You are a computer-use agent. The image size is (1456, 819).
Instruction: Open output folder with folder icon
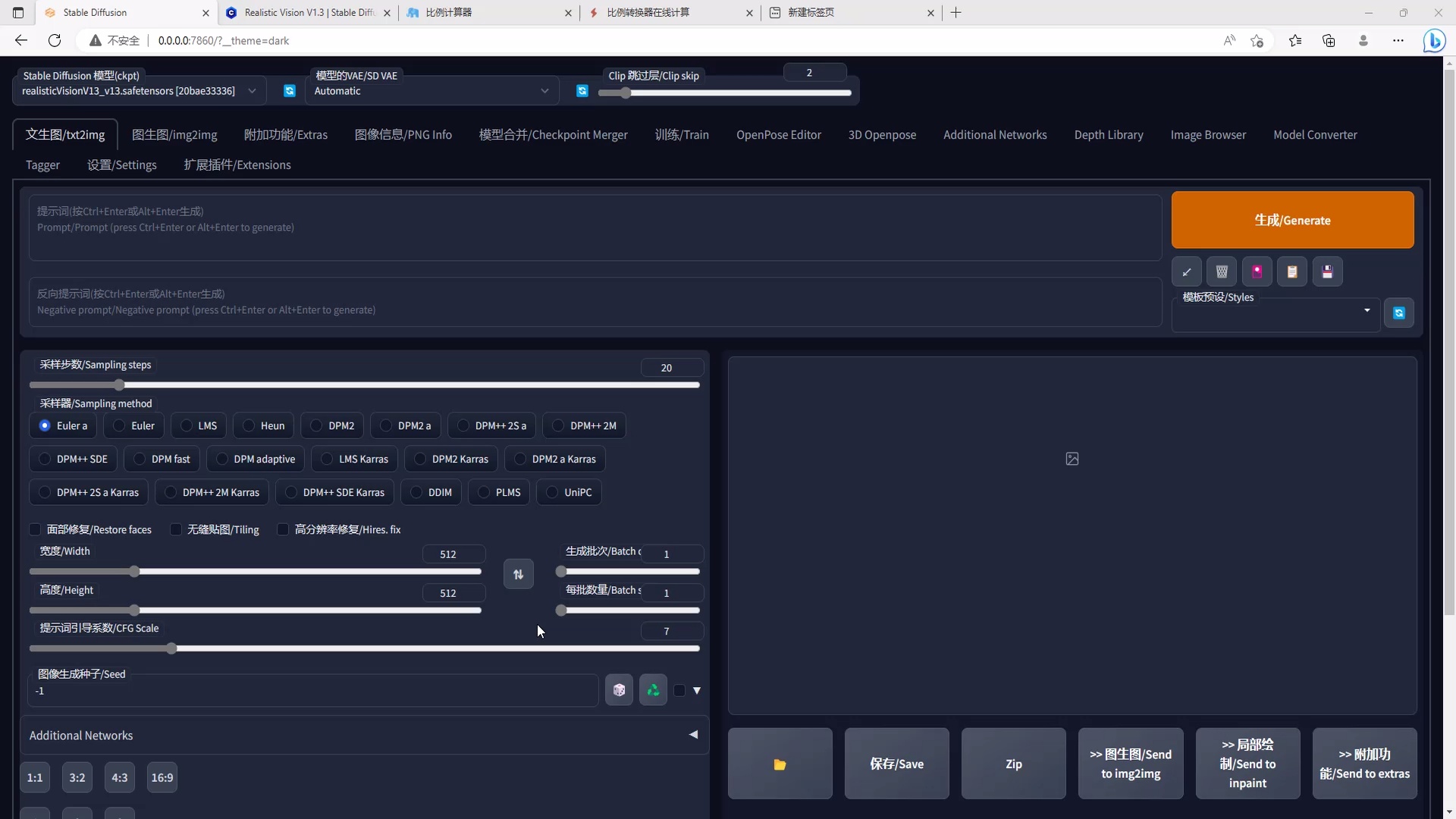click(x=780, y=764)
